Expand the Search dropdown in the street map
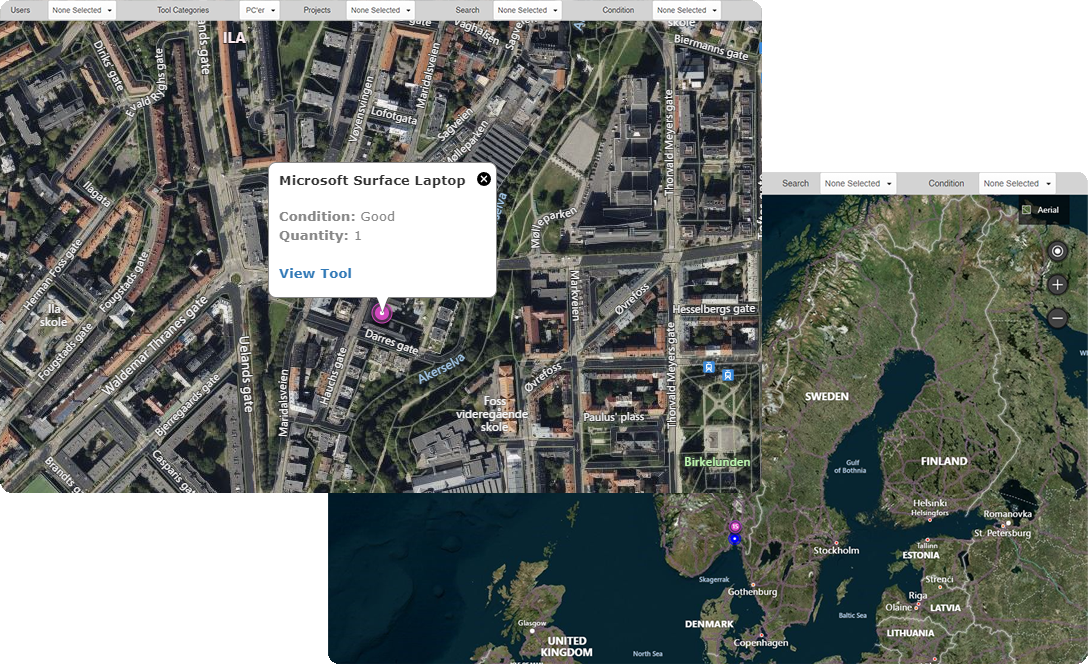This screenshot has width=1088, height=664. 527,10
